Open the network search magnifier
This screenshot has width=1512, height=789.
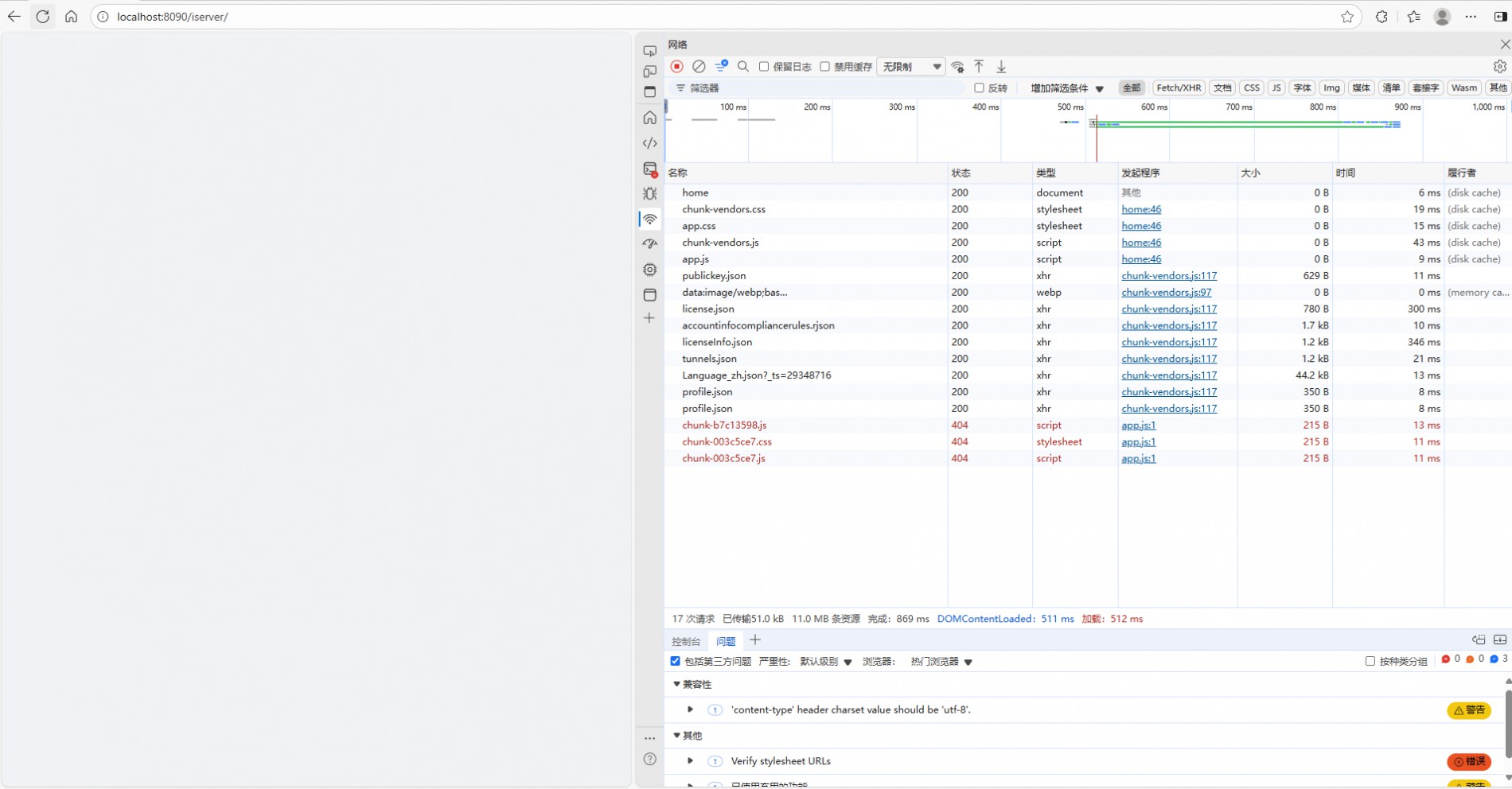click(x=743, y=67)
